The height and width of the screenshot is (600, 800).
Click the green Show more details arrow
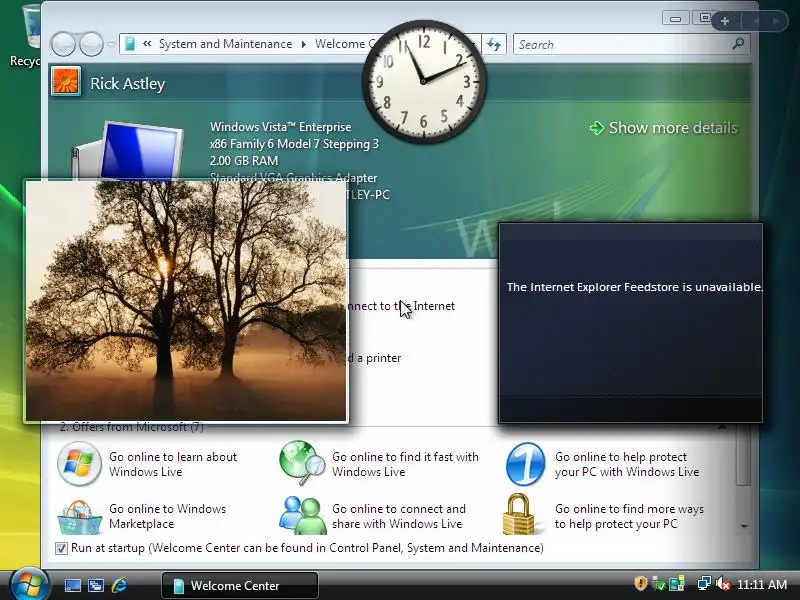pyautogui.click(x=596, y=128)
